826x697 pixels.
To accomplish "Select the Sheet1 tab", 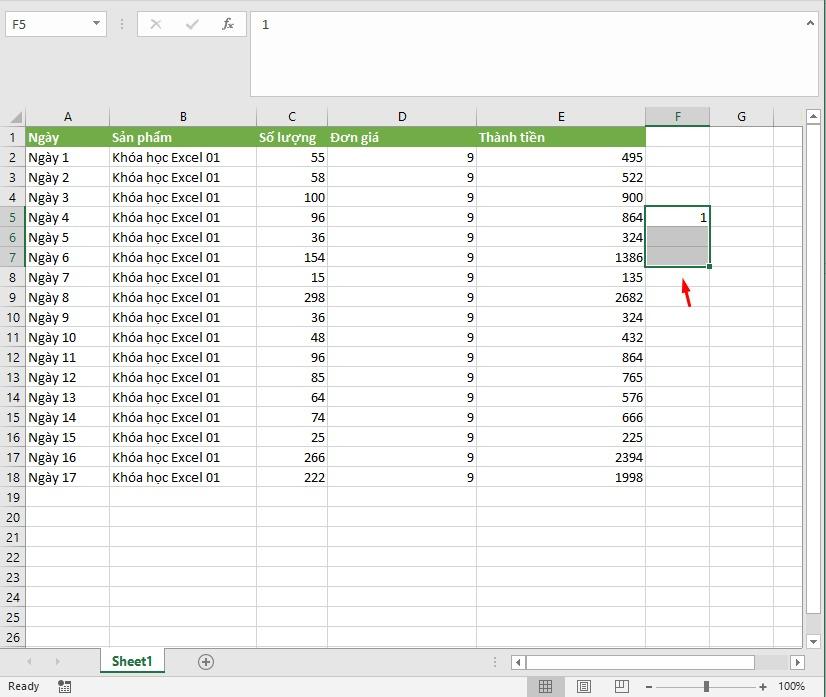I will coord(132,661).
